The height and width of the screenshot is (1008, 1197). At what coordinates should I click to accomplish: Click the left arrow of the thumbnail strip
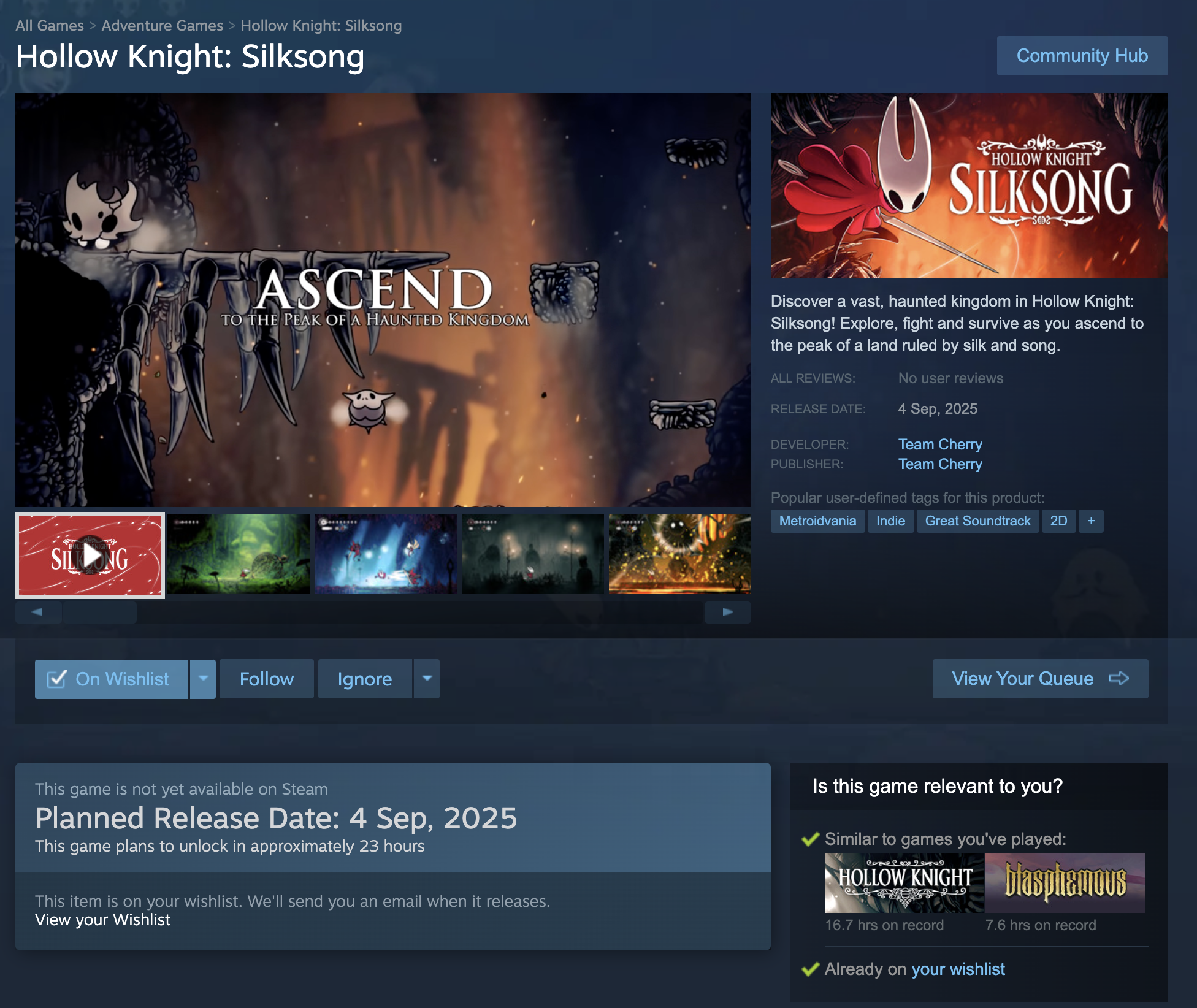pos(38,612)
